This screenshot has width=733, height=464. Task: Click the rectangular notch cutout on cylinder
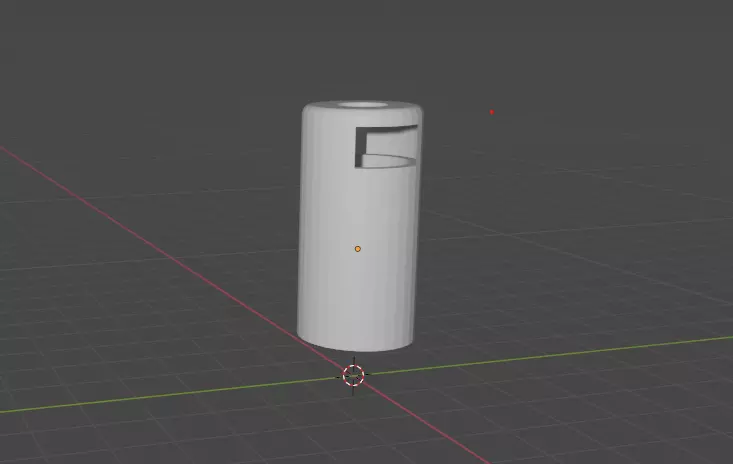click(386, 147)
